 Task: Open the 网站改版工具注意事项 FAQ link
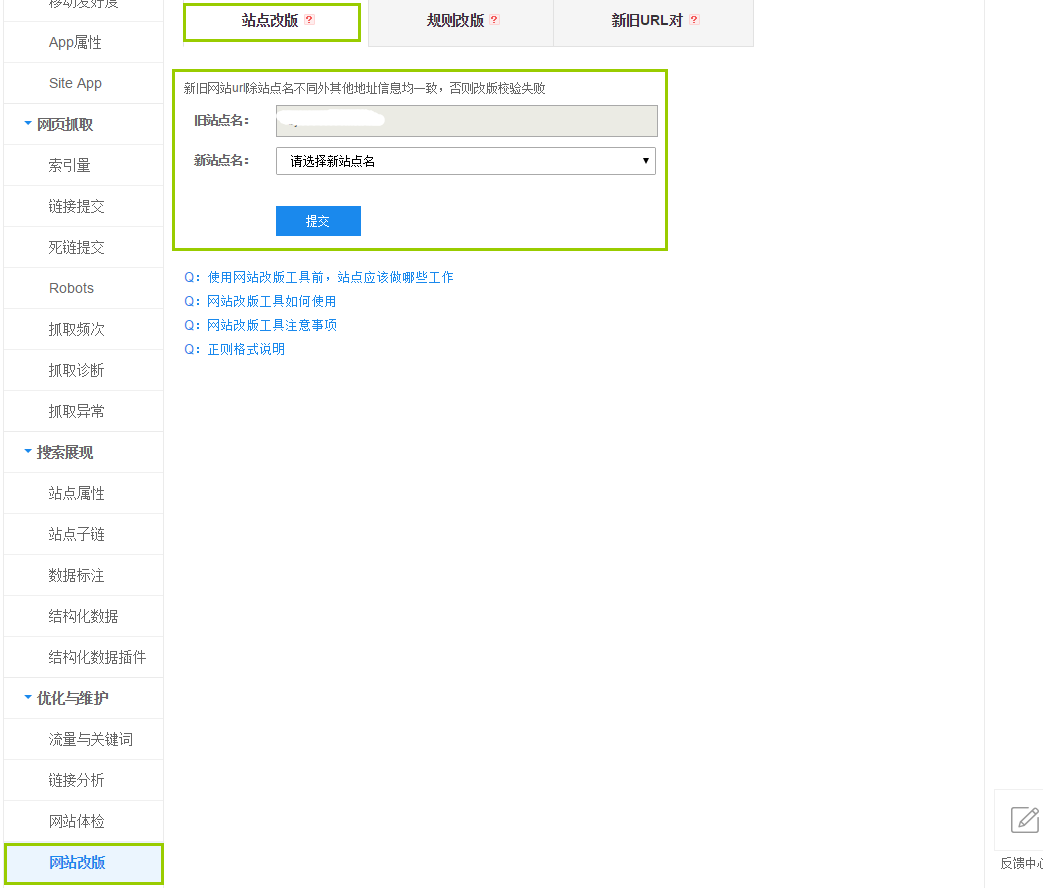pyautogui.click(x=271, y=325)
